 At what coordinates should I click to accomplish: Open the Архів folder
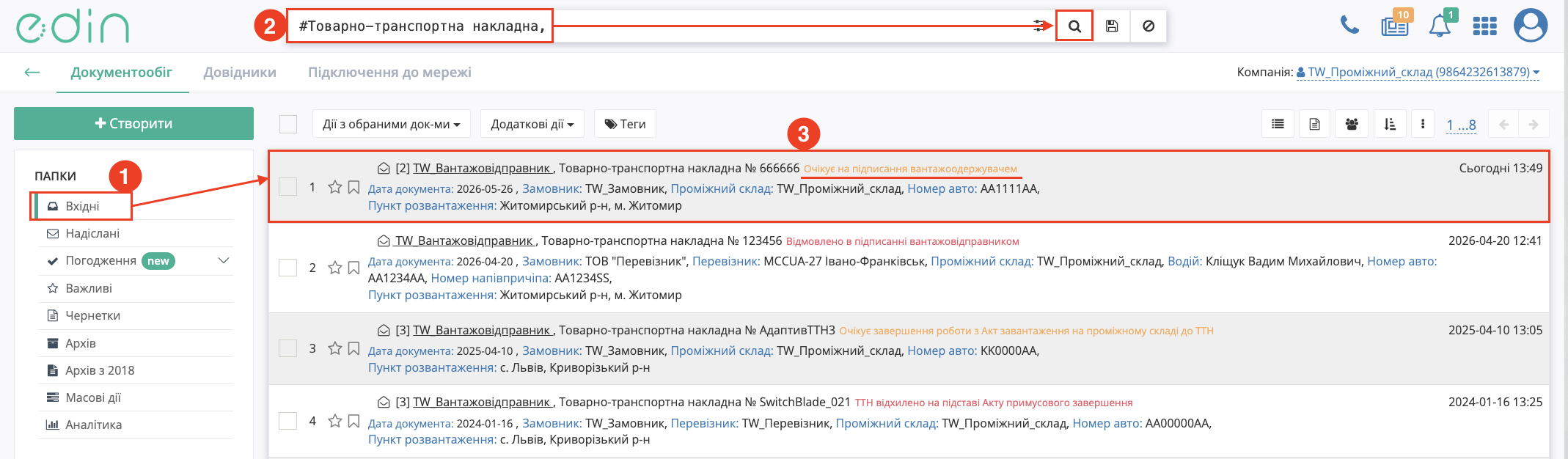(81, 343)
